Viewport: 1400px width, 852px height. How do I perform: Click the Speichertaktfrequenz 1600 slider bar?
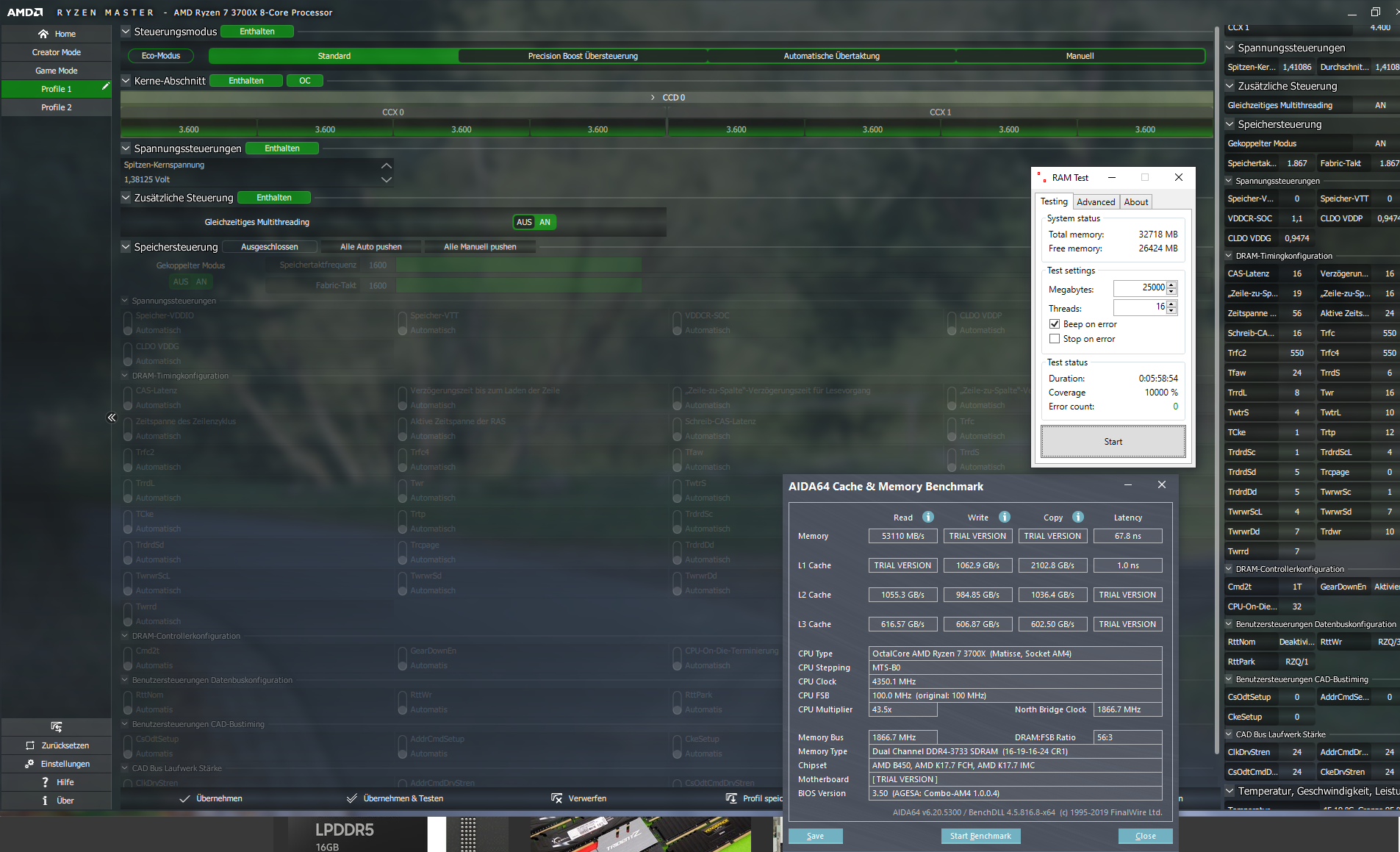click(518, 265)
